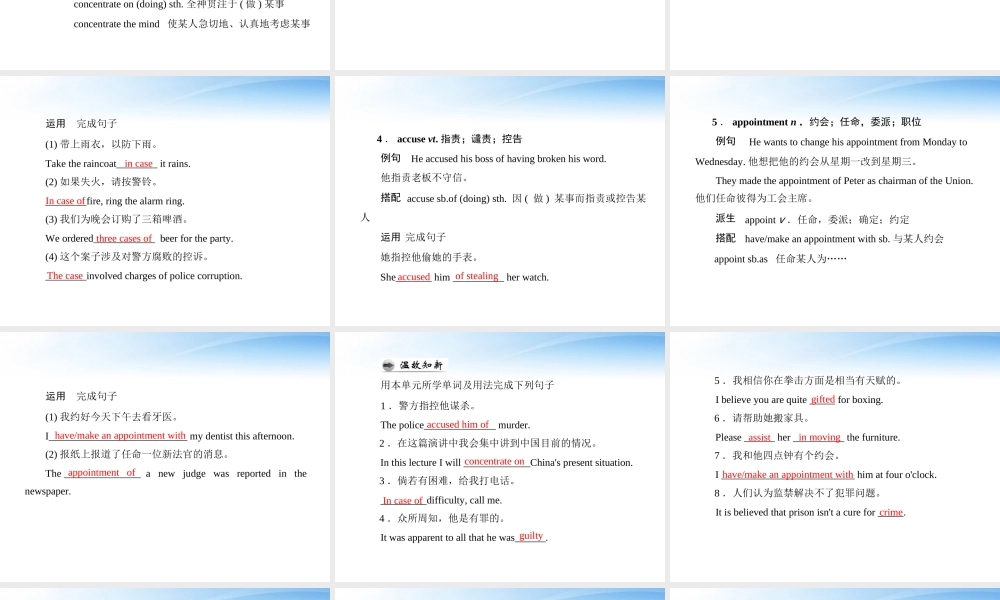This screenshot has width=1000, height=600.
Task: Click 'accuse sb.of (doing) sth.' collocation line
Action: point(513,198)
